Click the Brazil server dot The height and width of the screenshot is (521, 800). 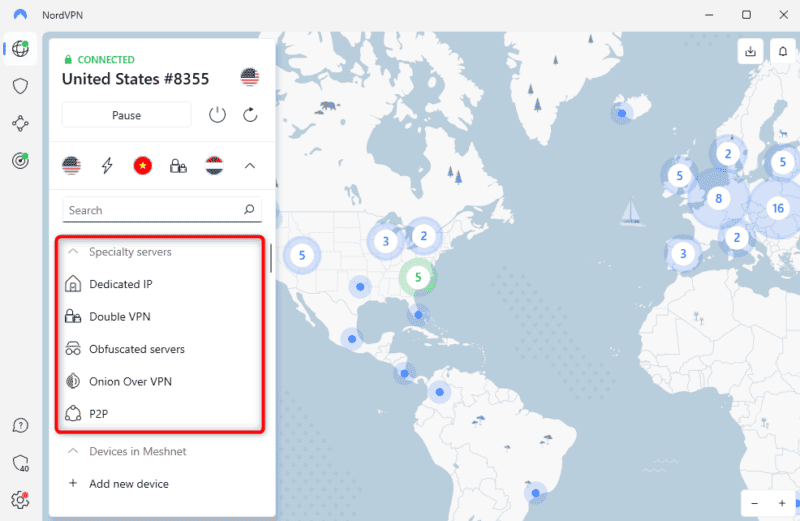[535, 493]
